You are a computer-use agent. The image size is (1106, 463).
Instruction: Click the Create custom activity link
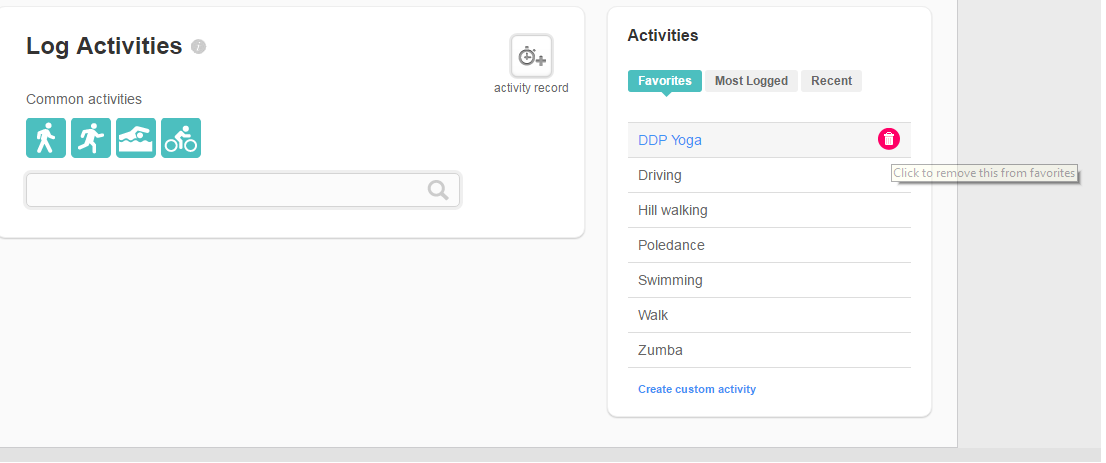point(697,389)
